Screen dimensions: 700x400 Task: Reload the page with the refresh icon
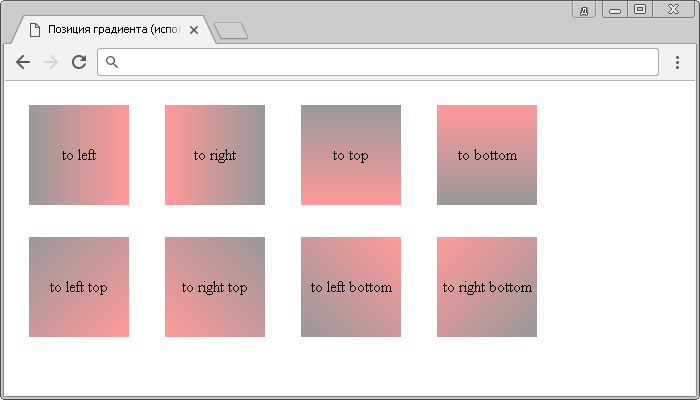coord(79,62)
